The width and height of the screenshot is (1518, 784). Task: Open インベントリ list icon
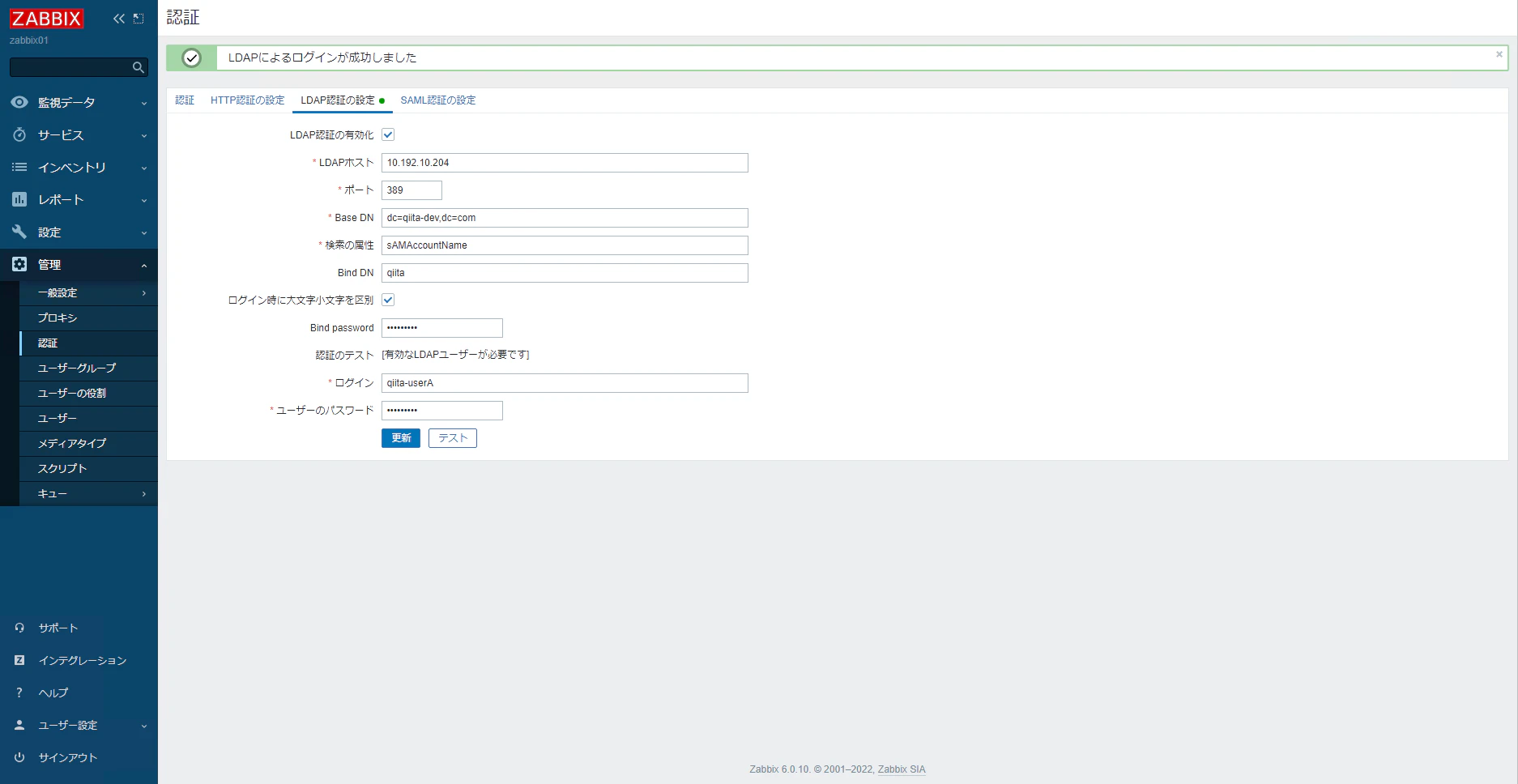pos(19,167)
